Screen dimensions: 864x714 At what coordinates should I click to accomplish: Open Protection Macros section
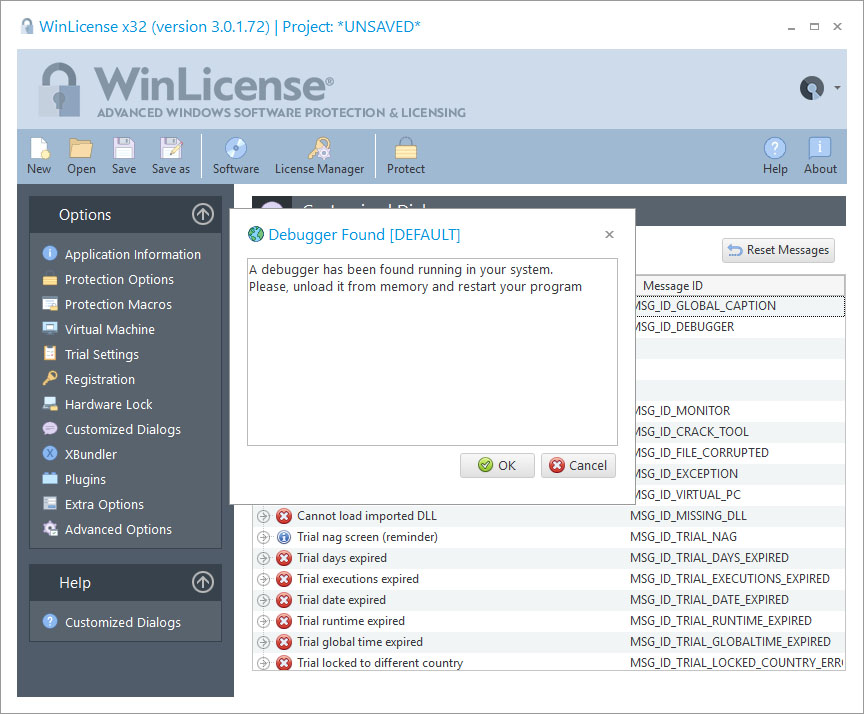[x=118, y=304]
